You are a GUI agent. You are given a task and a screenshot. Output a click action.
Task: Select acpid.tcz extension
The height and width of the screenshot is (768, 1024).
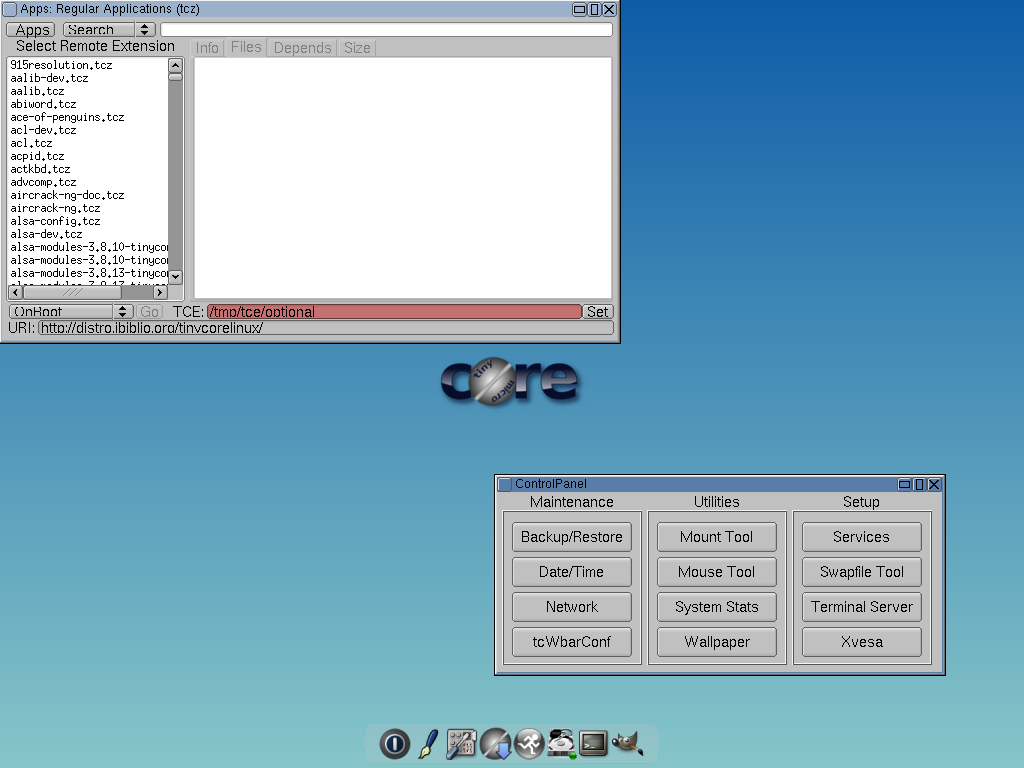click(88, 157)
